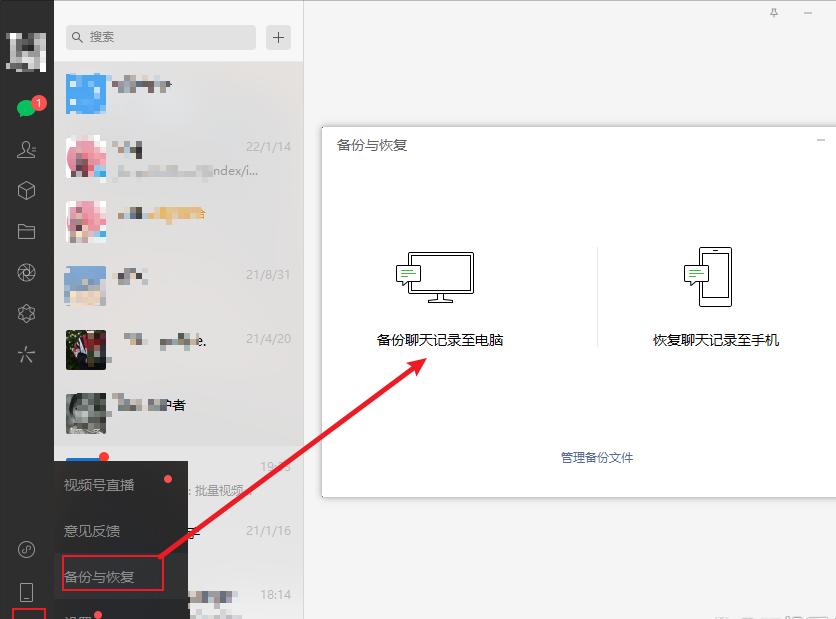Open the Mini Programs panel icon
The width and height of the screenshot is (836, 619).
coord(27,312)
